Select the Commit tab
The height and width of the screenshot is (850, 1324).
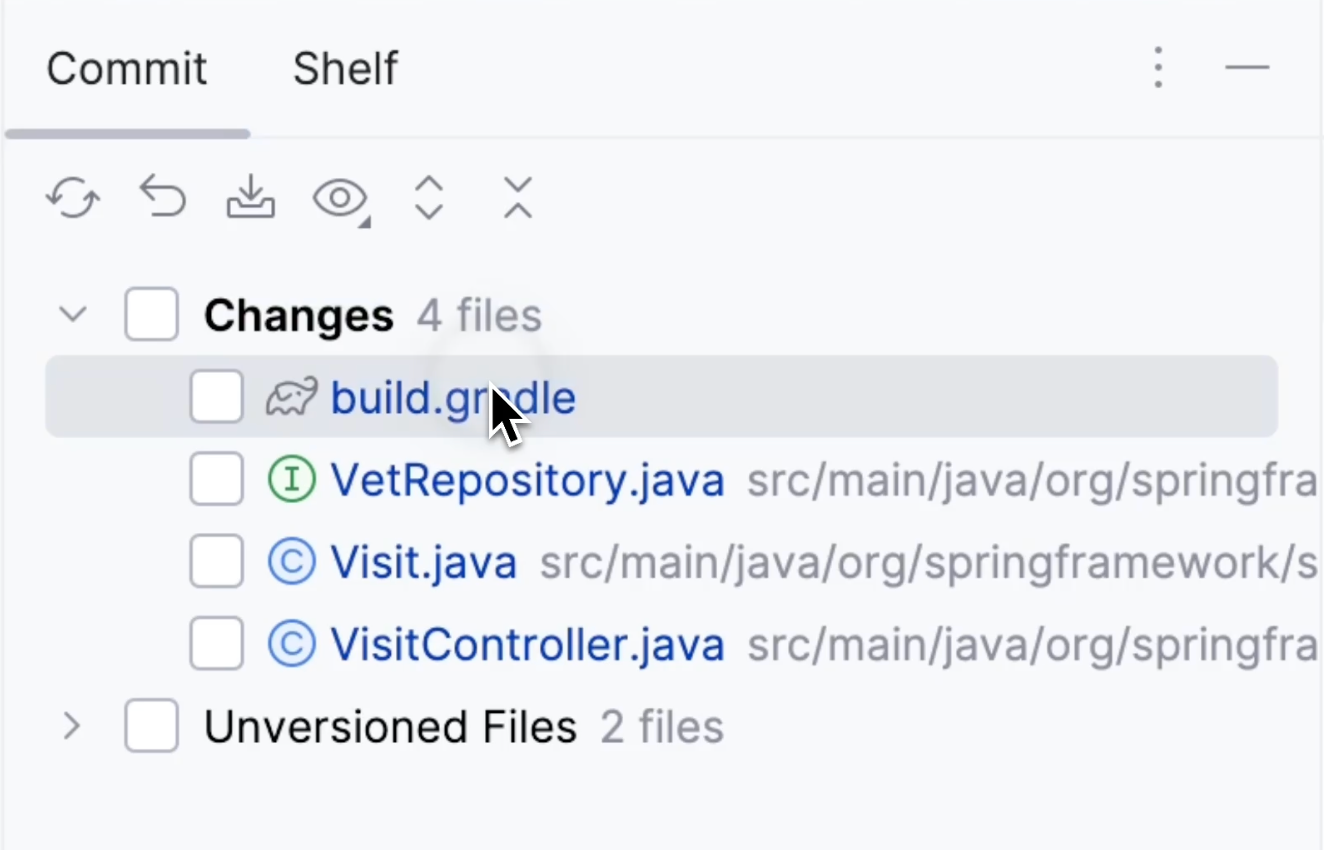[126, 67]
